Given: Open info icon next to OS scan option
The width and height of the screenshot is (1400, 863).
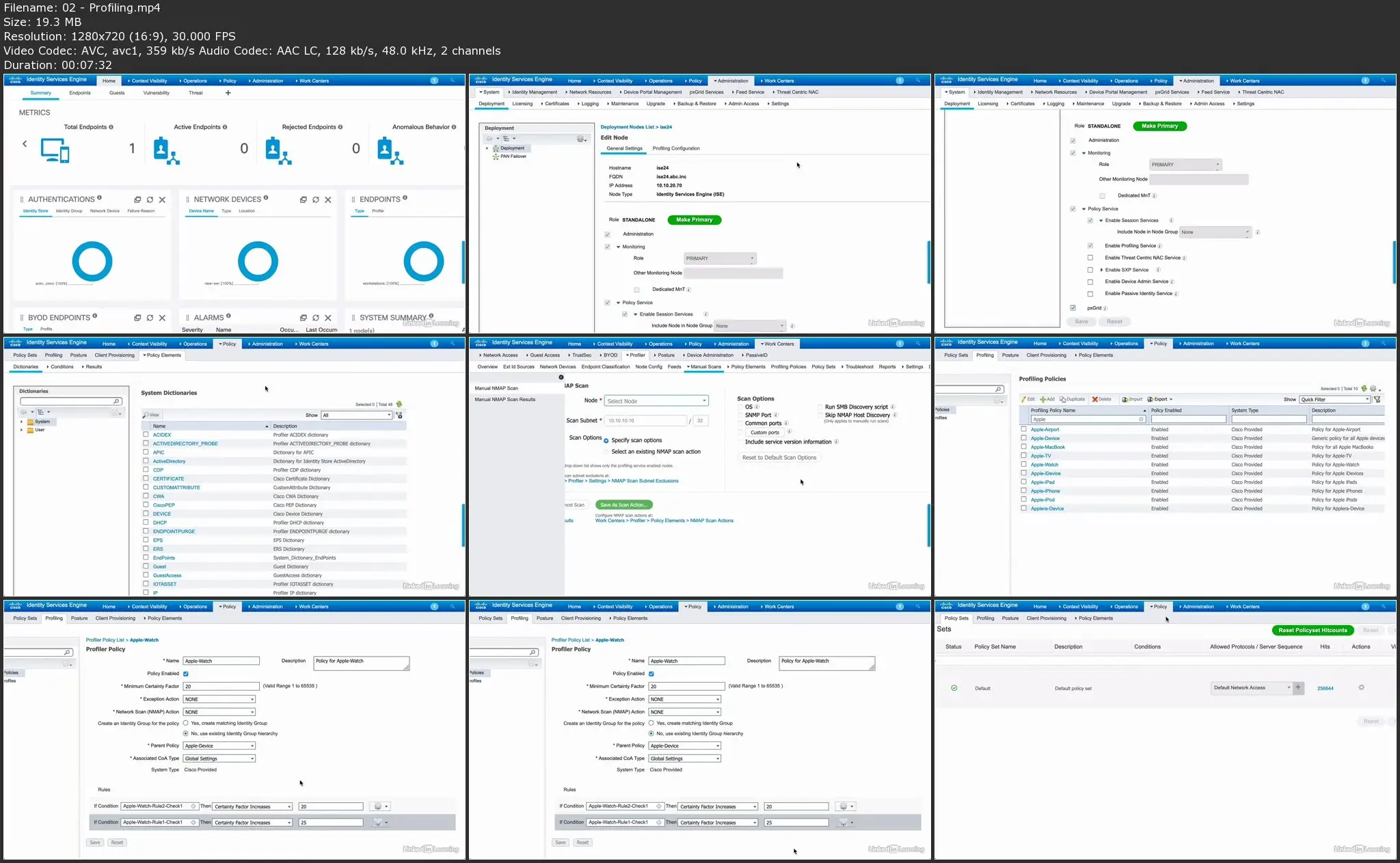Looking at the screenshot, I should [x=757, y=407].
